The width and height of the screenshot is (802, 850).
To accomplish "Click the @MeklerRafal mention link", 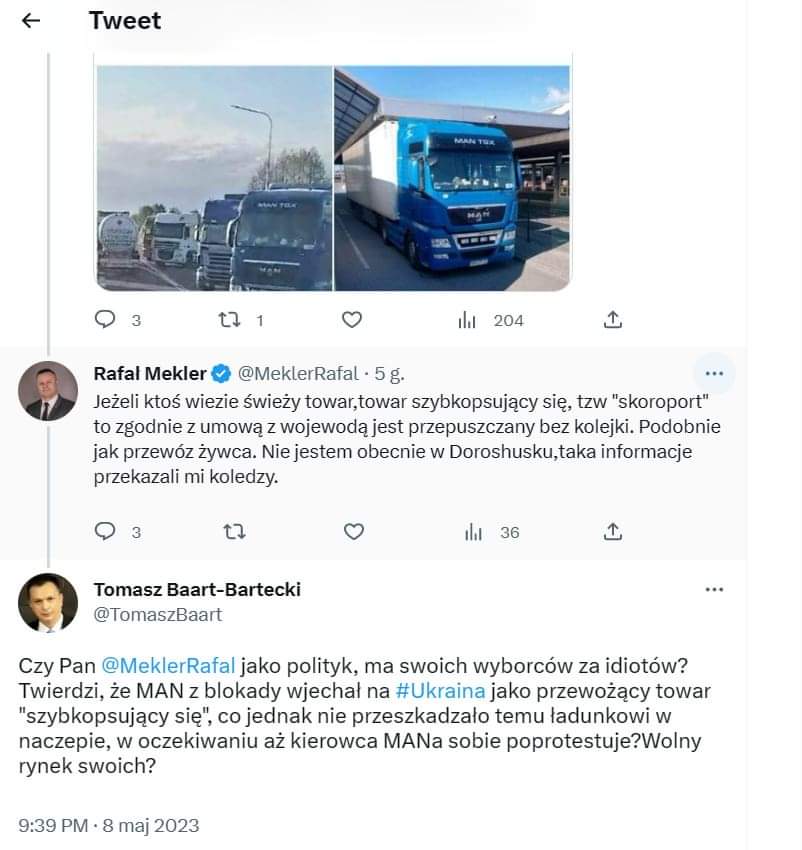I will (169, 666).
